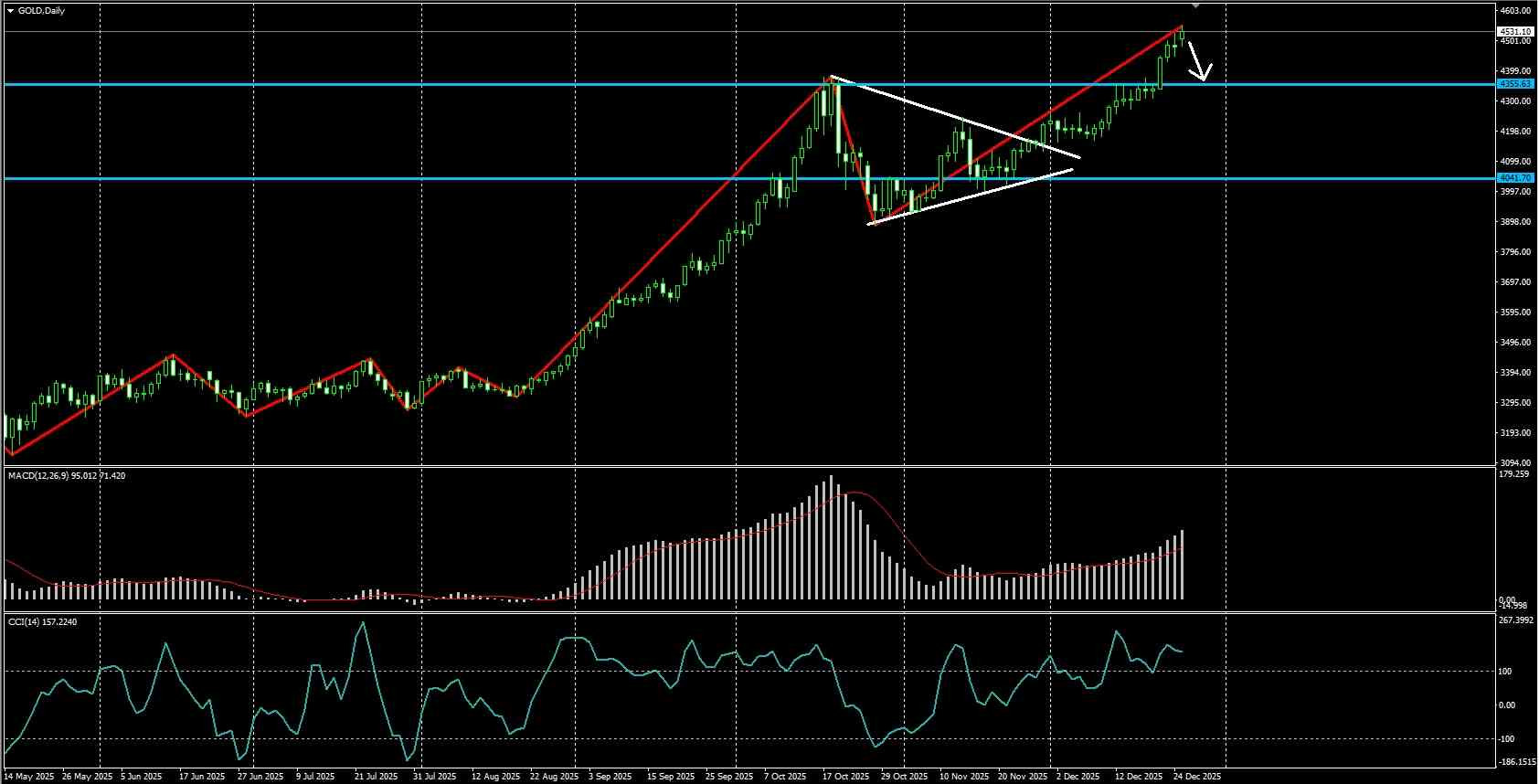Click the triangle beside GOLD,Daily title
Viewport: 1539px width, 784px height.
click(x=10, y=11)
